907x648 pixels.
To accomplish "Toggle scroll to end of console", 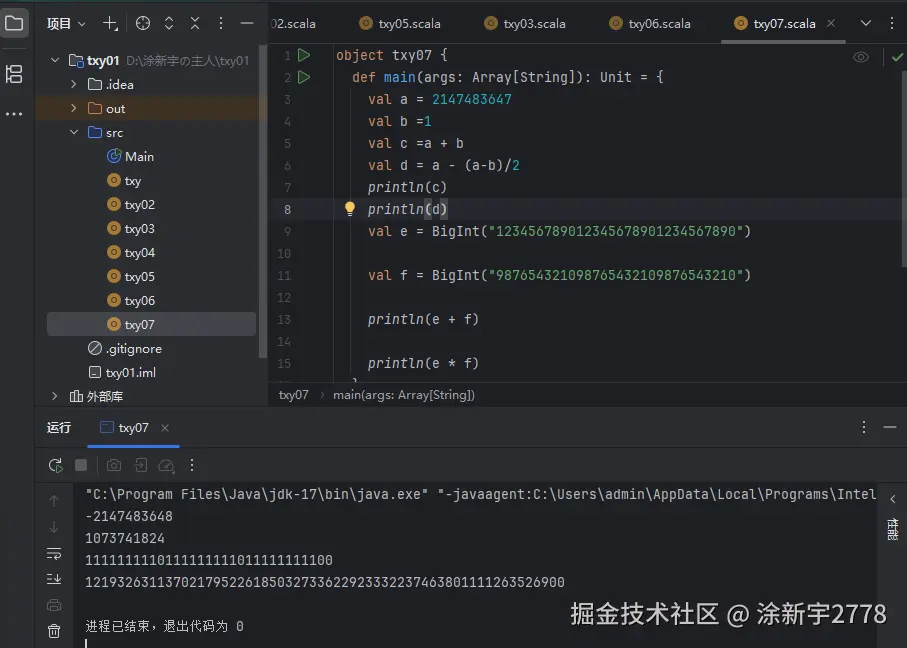I will [54, 579].
